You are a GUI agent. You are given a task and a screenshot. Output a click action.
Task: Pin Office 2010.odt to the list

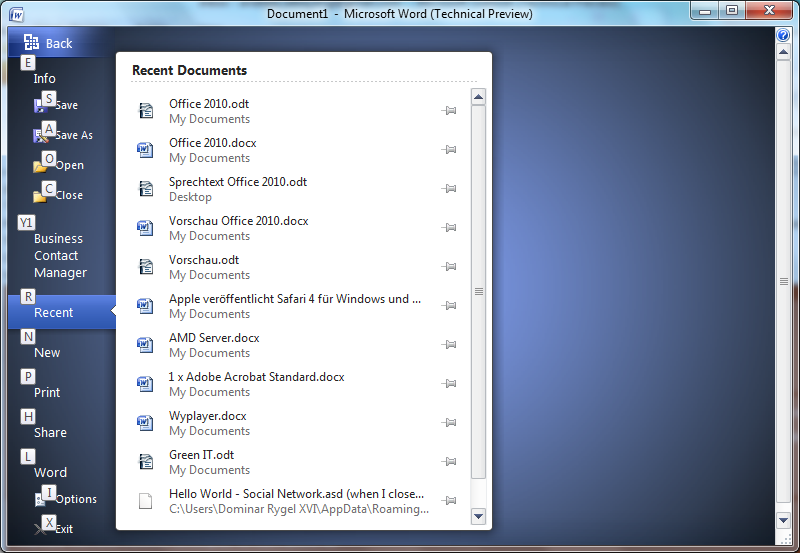click(449, 110)
